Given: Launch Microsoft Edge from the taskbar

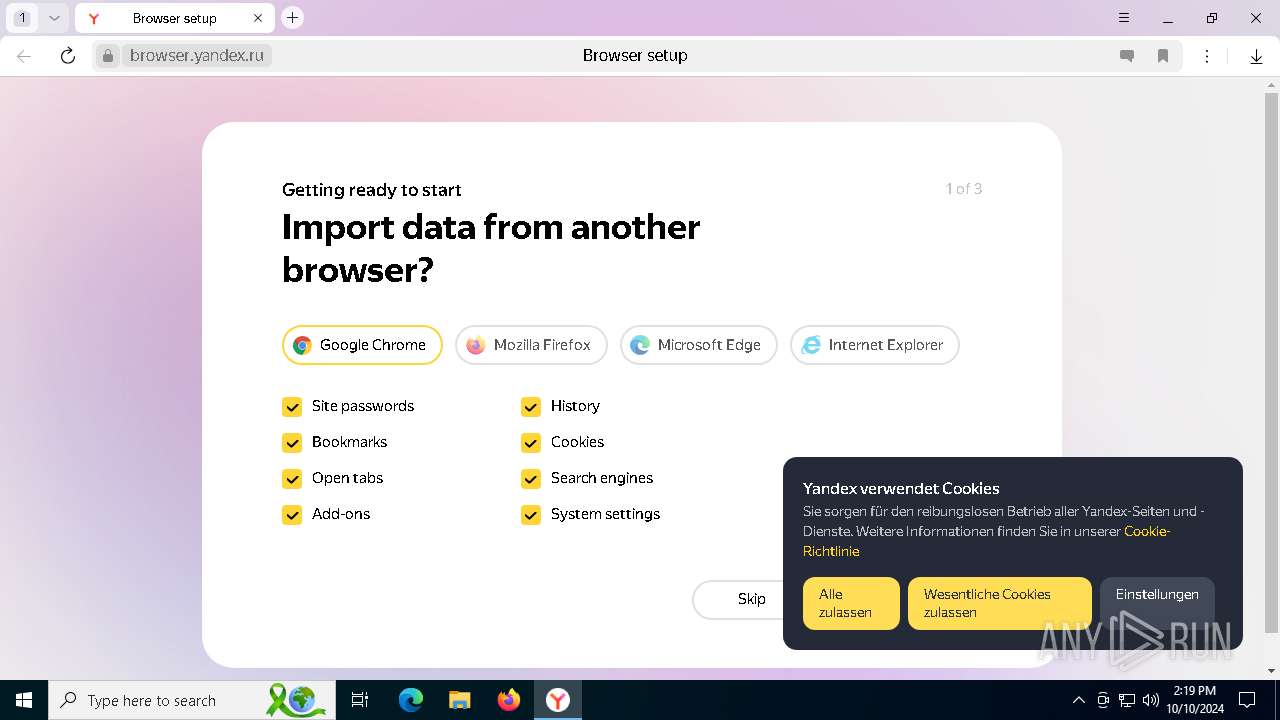Looking at the screenshot, I should 411,700.
